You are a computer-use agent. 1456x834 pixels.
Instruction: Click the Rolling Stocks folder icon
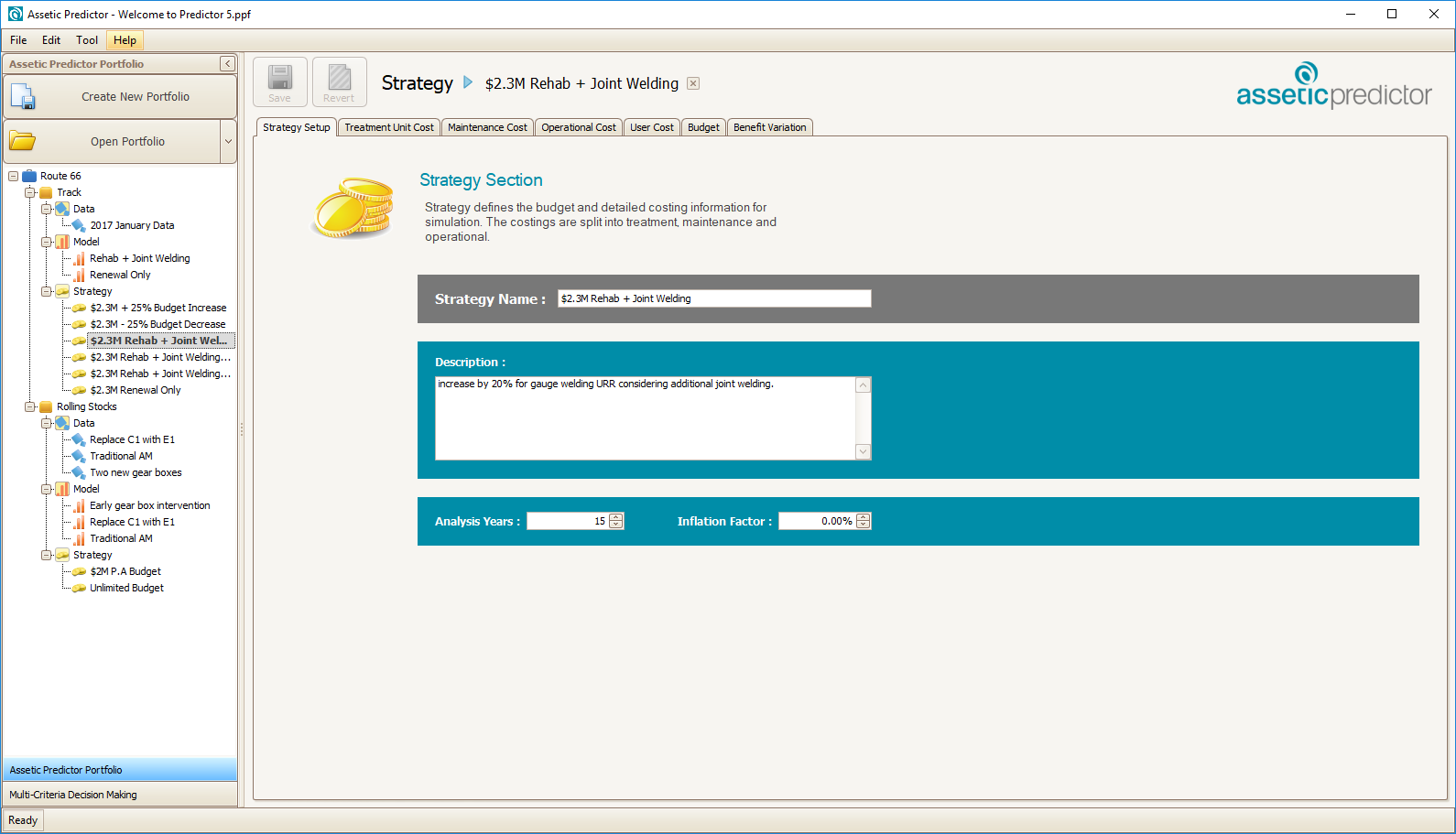click(x=46, y=406)
